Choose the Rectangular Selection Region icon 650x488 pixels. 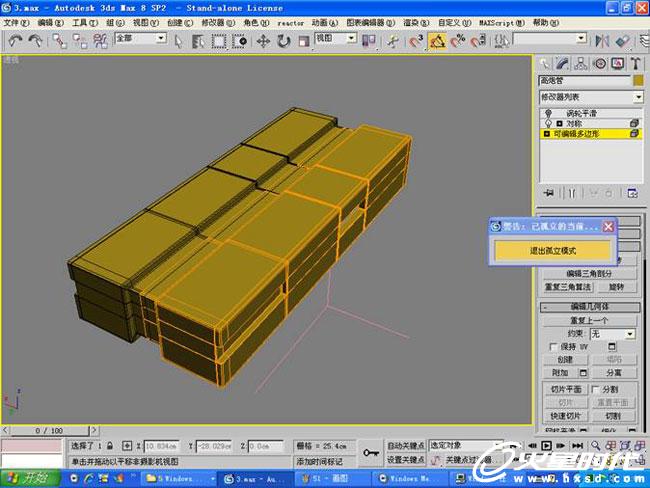point(219,41)
